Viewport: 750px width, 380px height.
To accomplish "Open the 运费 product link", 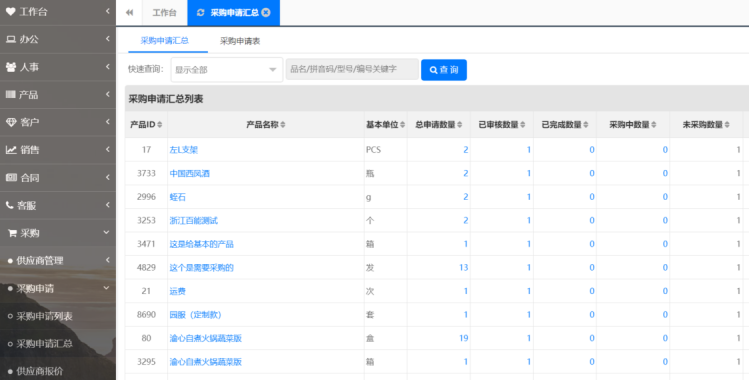I will coord(177,291).
